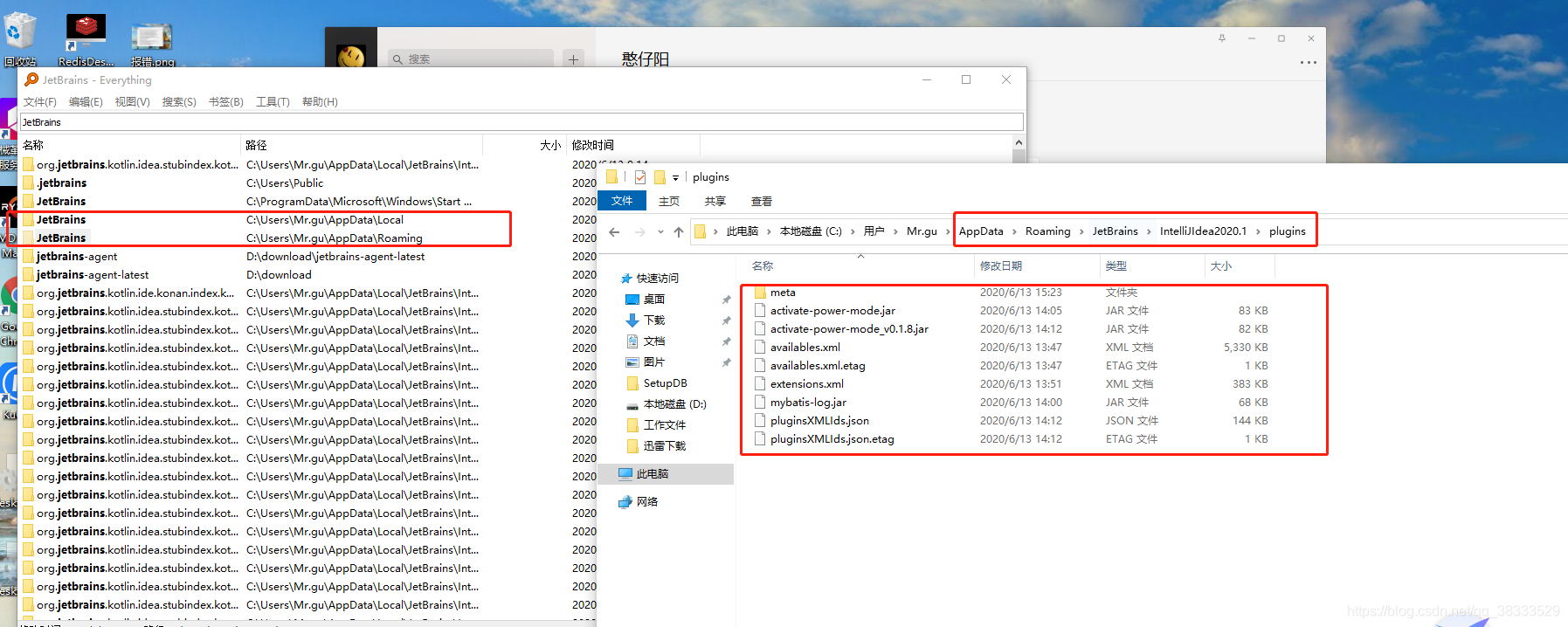Select the jetbrains-agent-latest result row
Viewport: 1568px width, 627px height.
pyautogui.click(x=93, y=275)
